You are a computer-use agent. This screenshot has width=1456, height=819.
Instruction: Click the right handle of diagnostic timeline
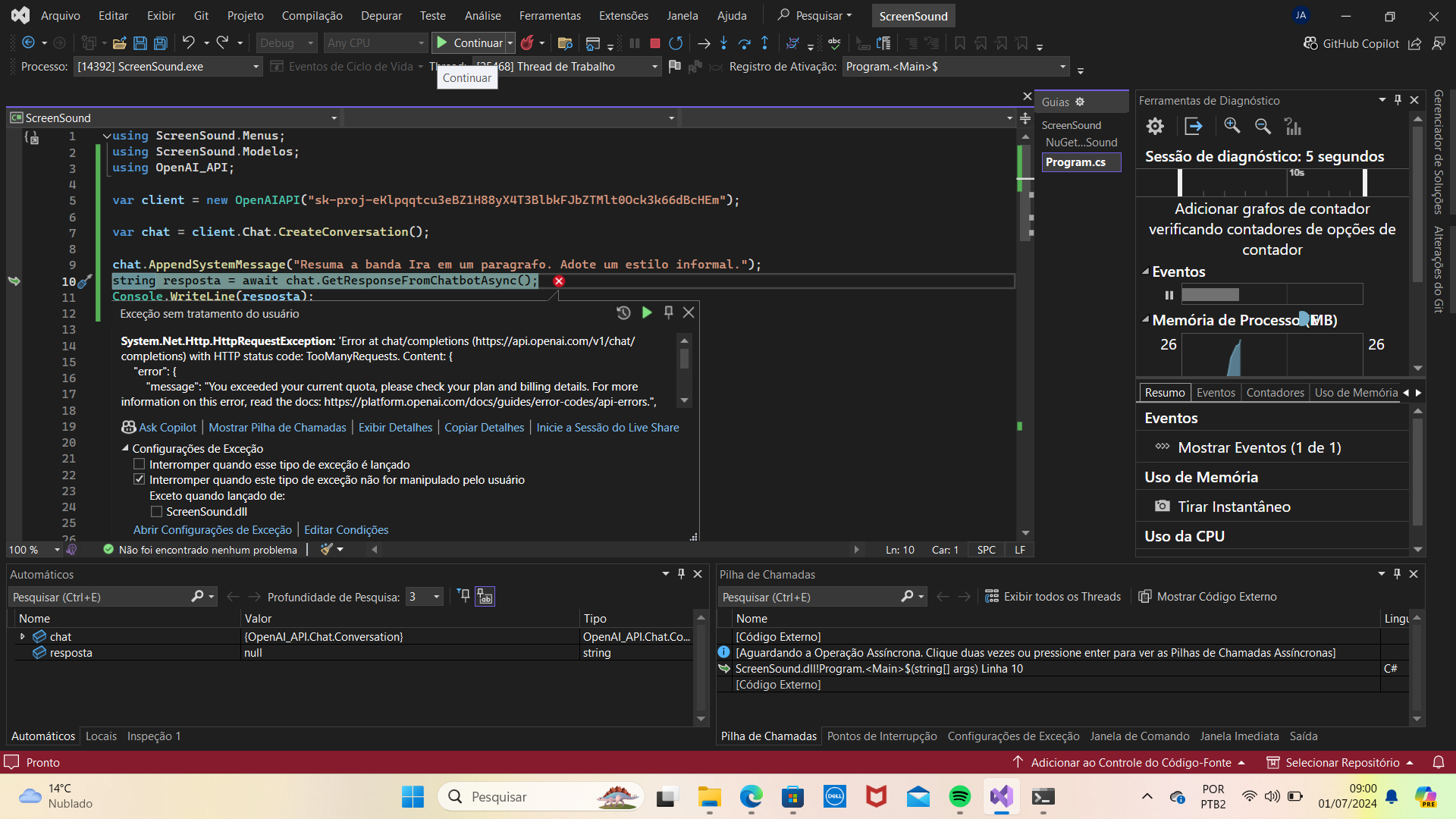(1365, 183)
